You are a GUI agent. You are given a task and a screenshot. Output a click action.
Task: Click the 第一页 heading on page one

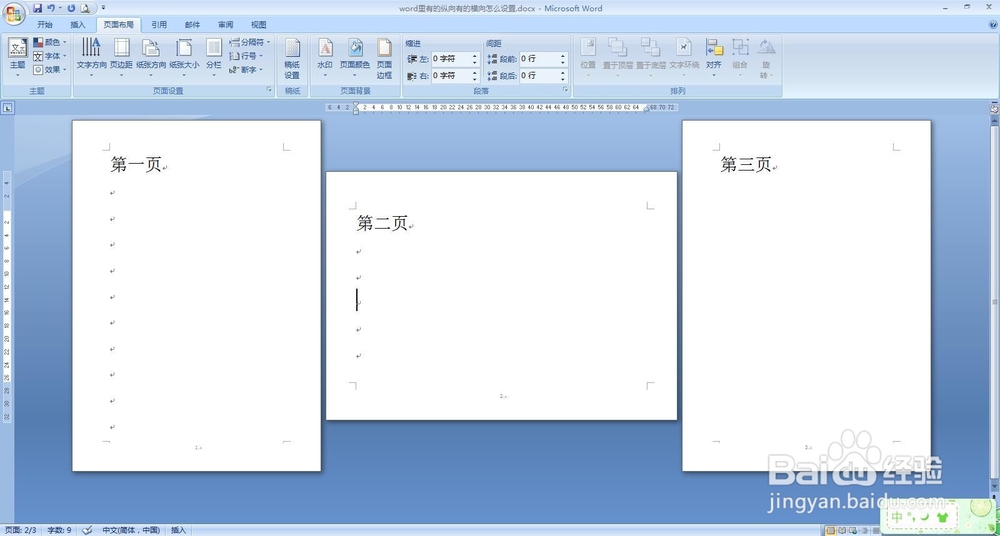click(136, 164)
